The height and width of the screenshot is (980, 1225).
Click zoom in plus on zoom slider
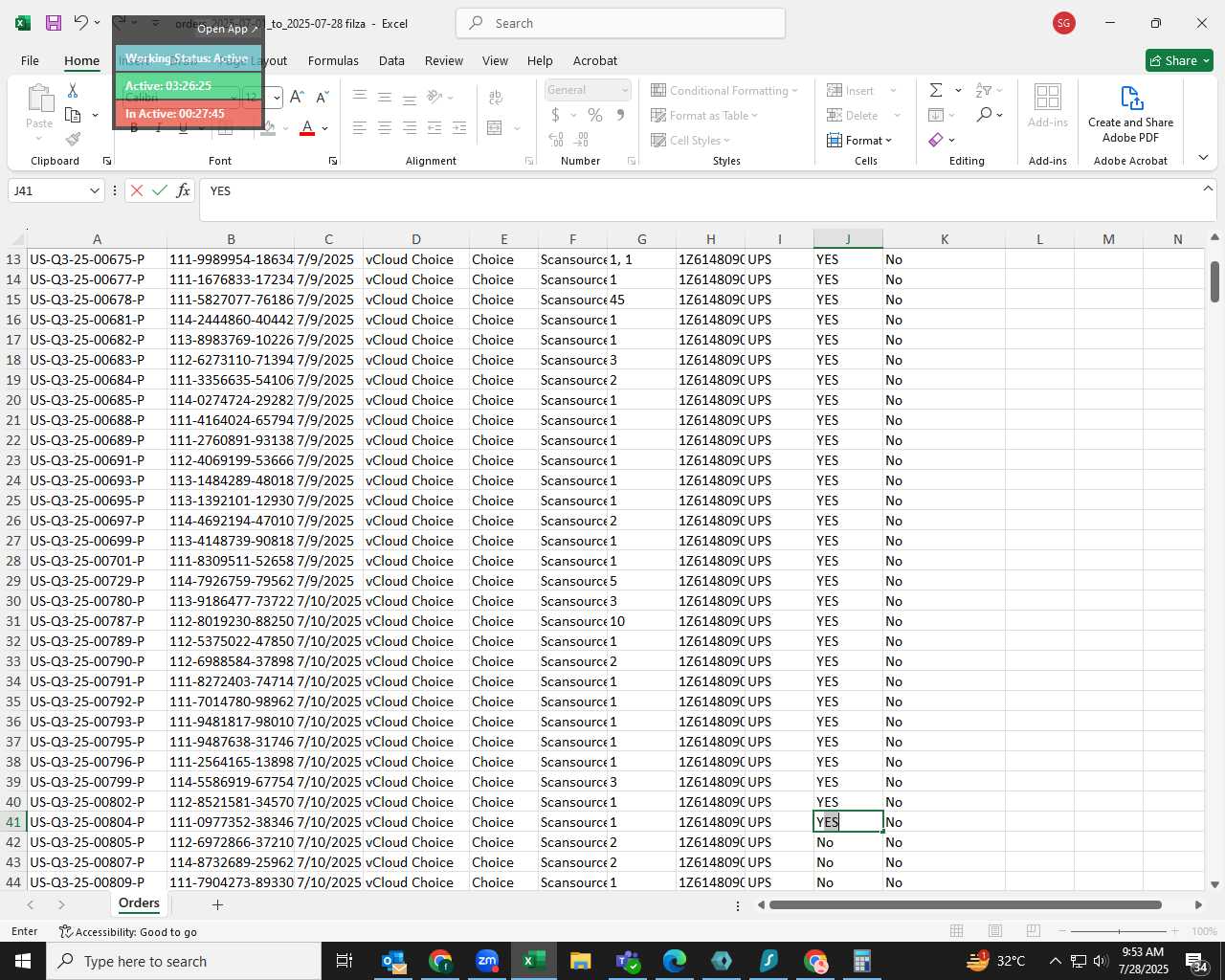pyautogui.click(x=1174, y=931)
